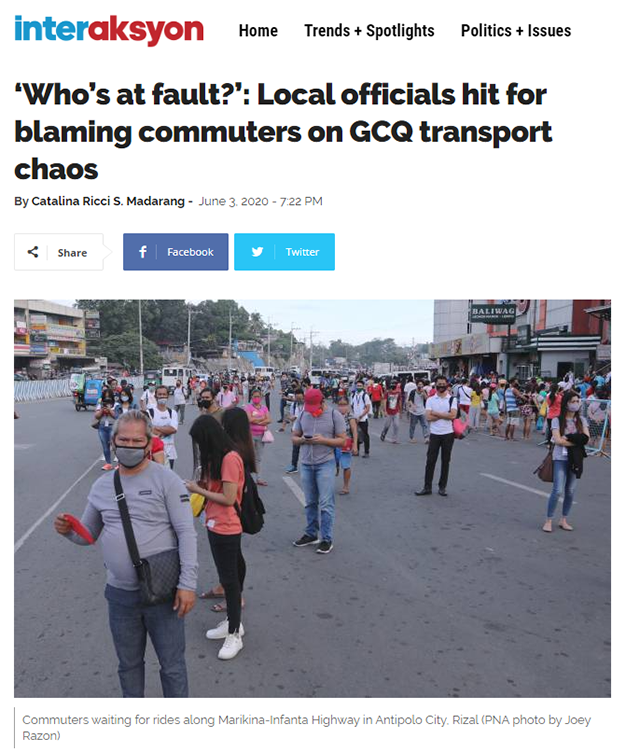Click the 'By' author prefix

(x=21, y=201)
